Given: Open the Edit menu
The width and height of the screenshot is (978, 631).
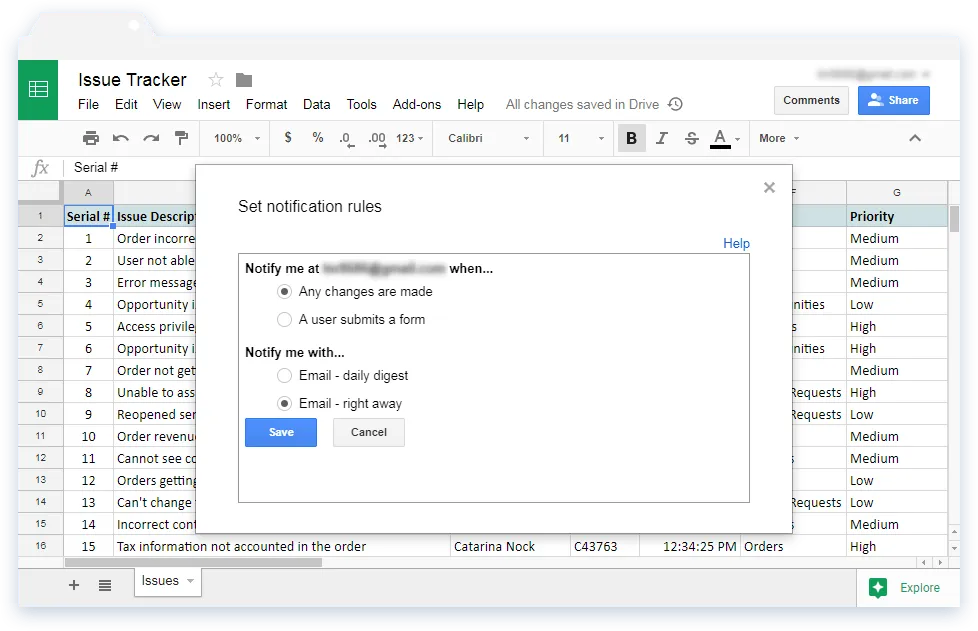Looking at the screenshot, I should tap(126, 104).
